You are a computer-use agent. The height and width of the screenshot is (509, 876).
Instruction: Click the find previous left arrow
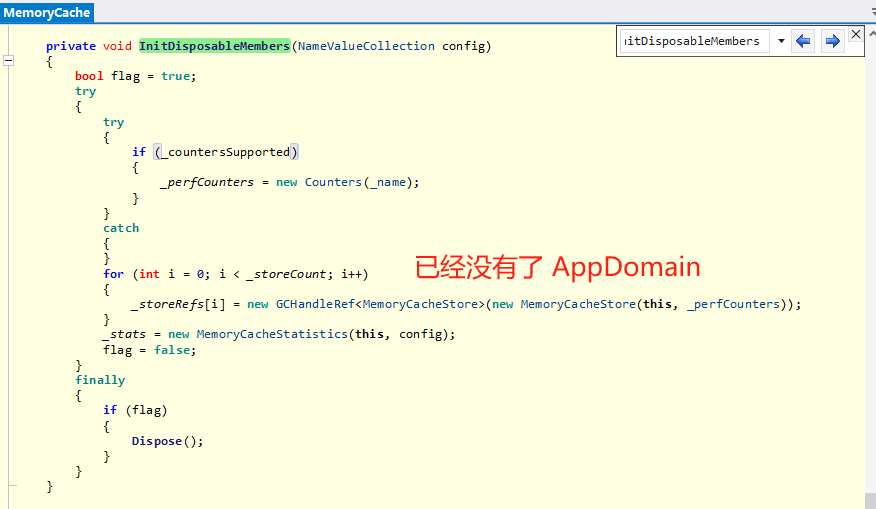click(802, 41)
